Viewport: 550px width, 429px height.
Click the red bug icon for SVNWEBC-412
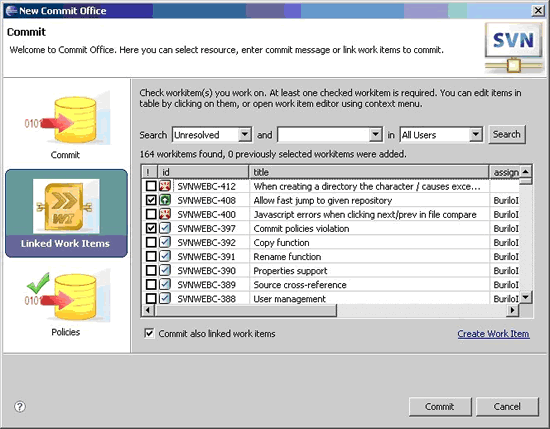coord(165,186)
